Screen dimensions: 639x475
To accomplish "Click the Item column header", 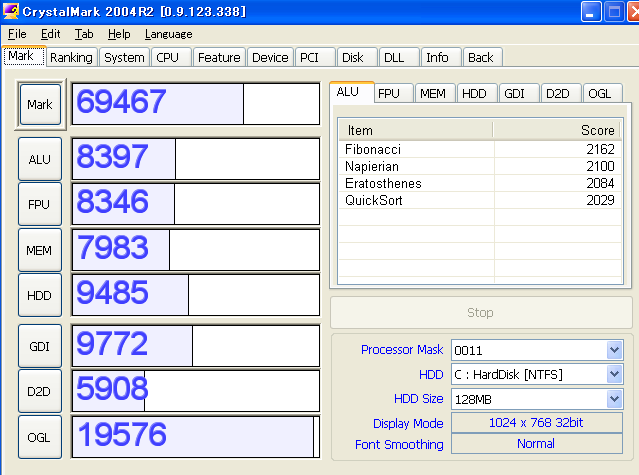I will pyautogui.click(x=416, y=130).
